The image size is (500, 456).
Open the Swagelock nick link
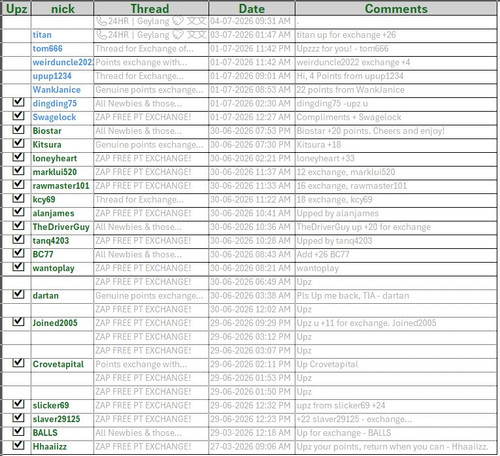(54, 117)
